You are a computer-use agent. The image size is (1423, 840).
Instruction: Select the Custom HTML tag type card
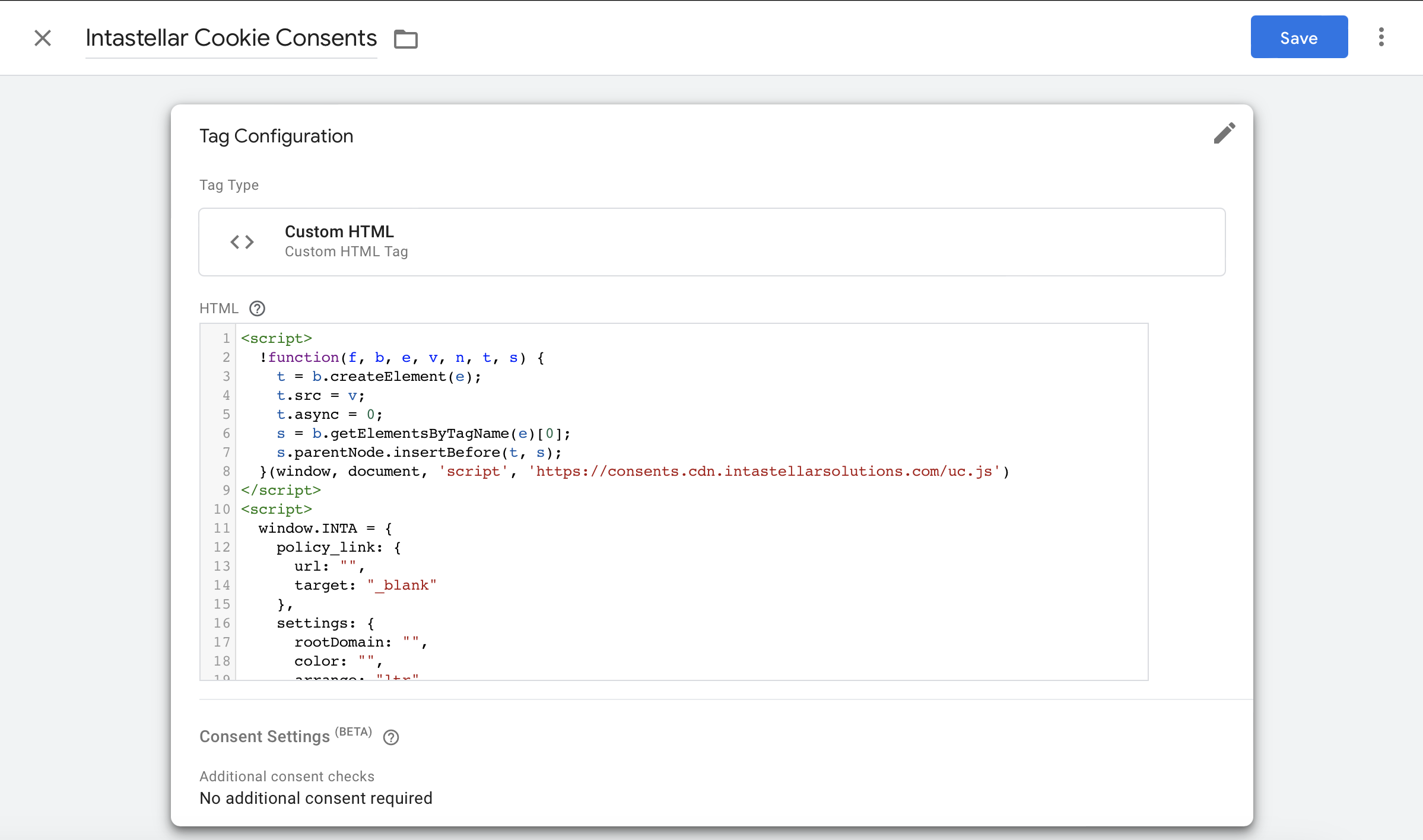click(x=712, y=241)
